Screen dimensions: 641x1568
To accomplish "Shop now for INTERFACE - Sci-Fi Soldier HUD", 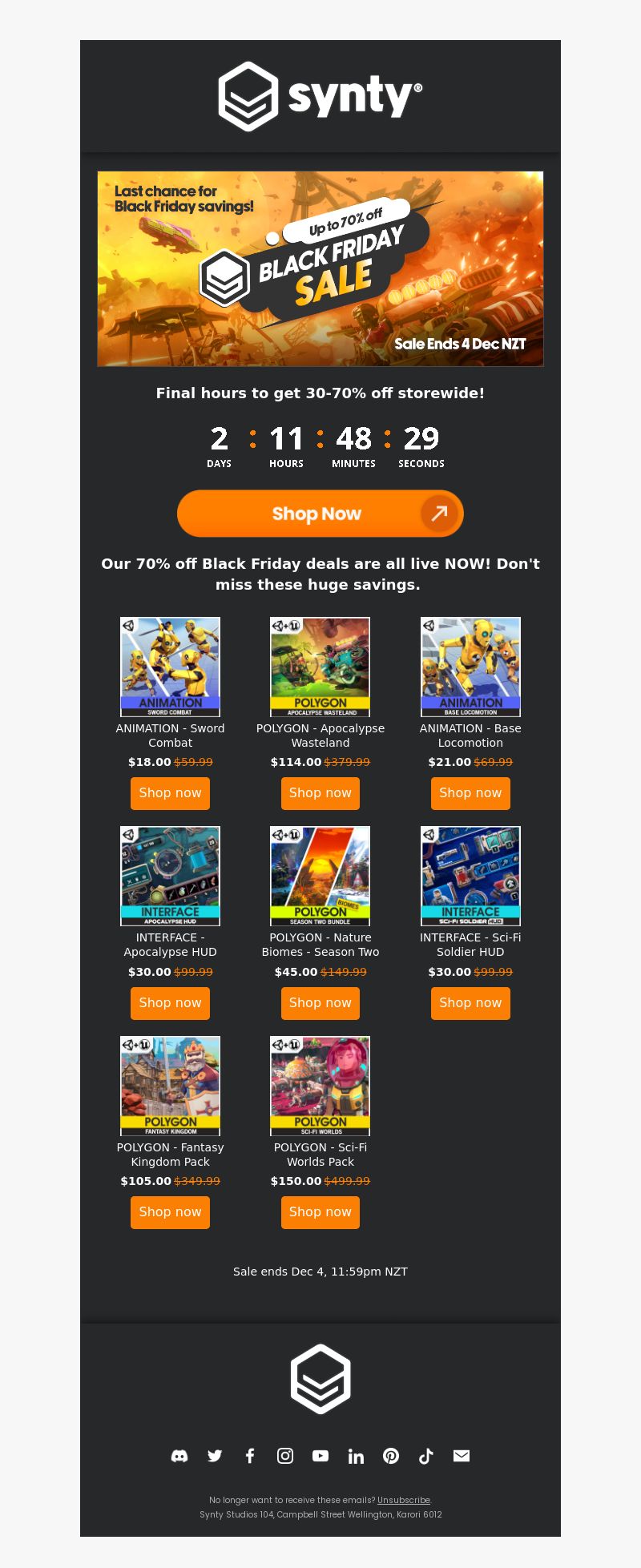I will [470, 1003].
